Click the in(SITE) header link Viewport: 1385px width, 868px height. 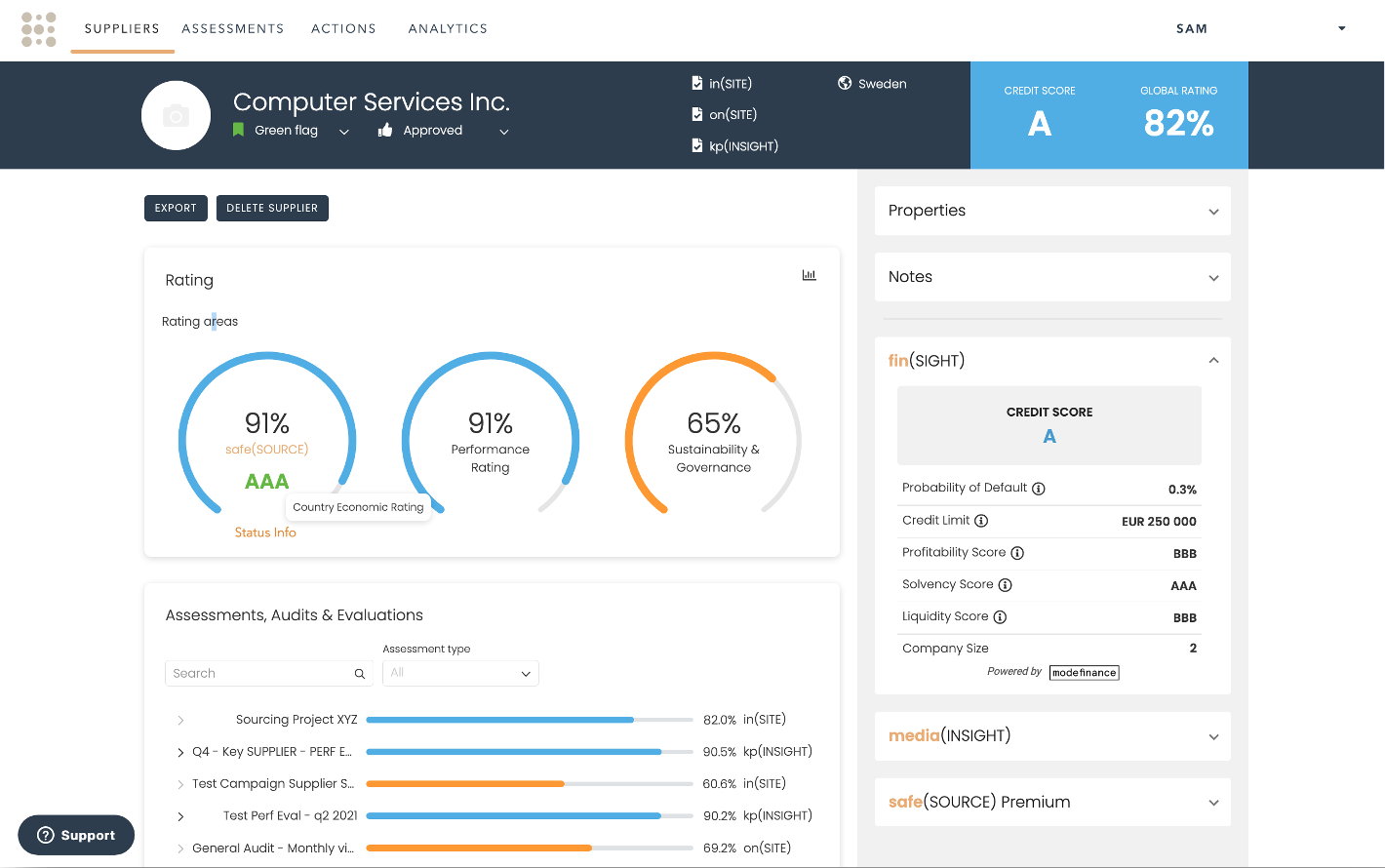pos(731,84)
